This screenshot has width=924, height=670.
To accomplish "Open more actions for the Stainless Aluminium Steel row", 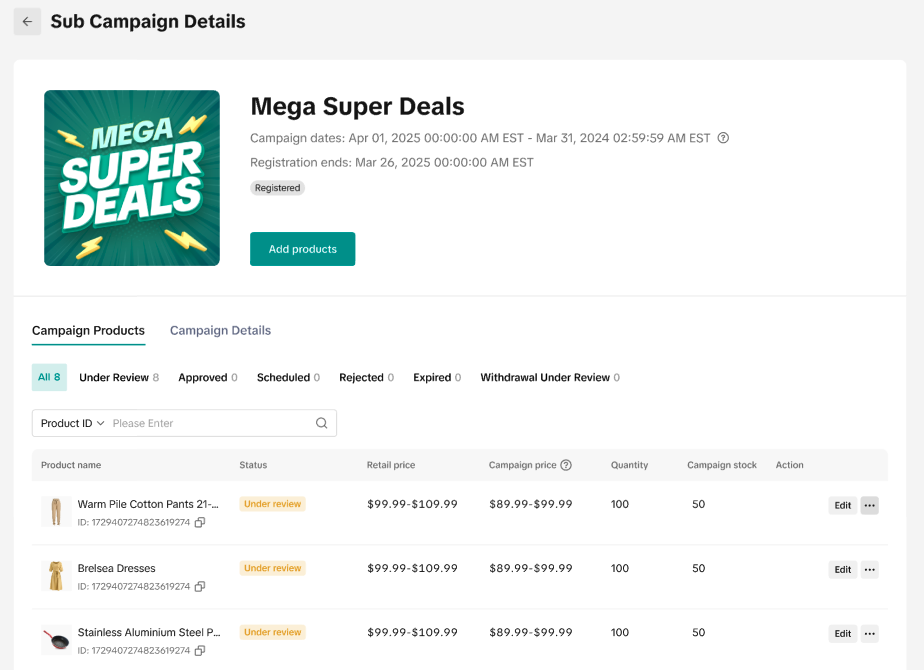I will [x=869, y=633].
